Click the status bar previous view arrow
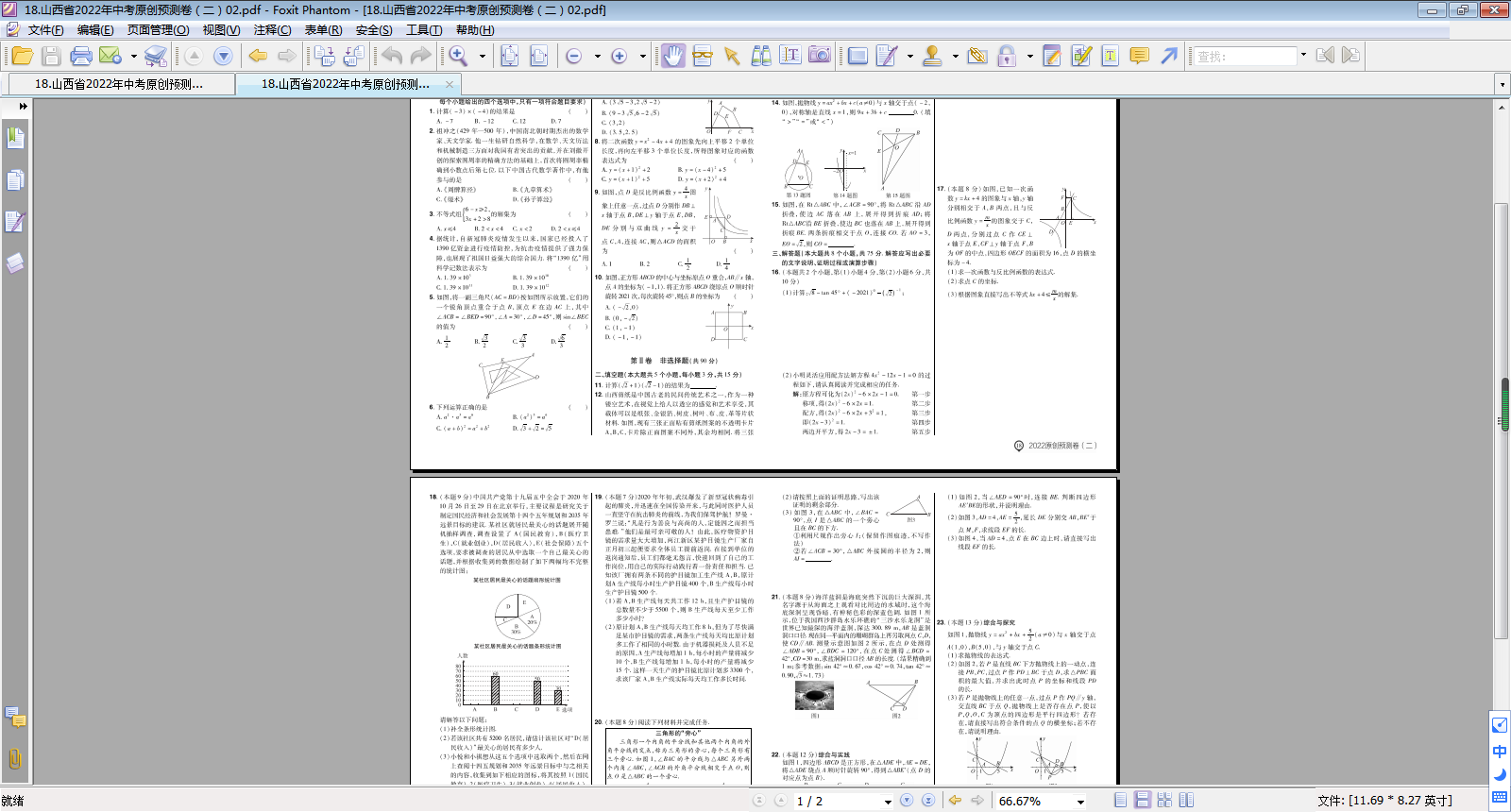The image size is (1511, 812). [955, 800]
